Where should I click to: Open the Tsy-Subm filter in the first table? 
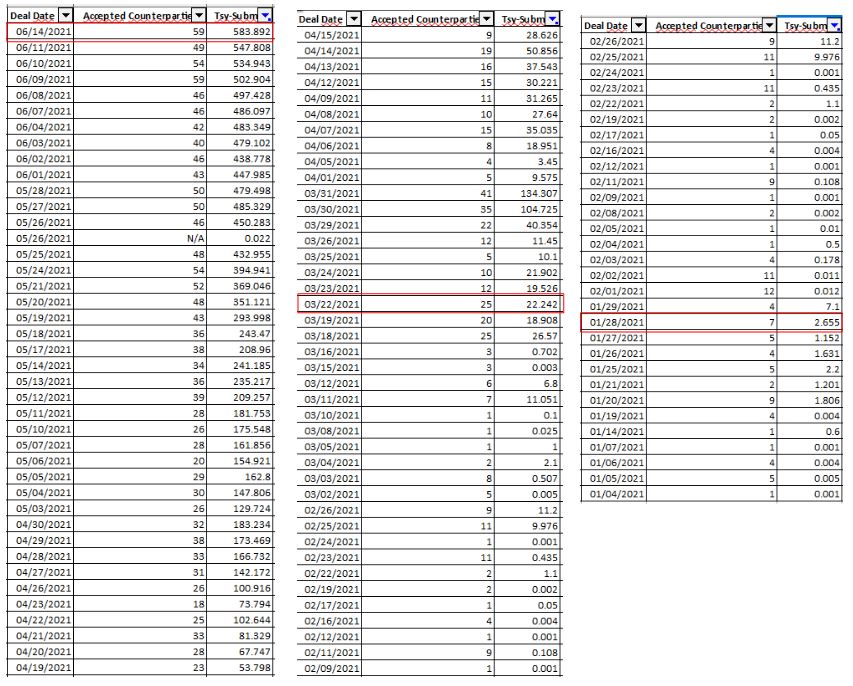click(264, 15)
